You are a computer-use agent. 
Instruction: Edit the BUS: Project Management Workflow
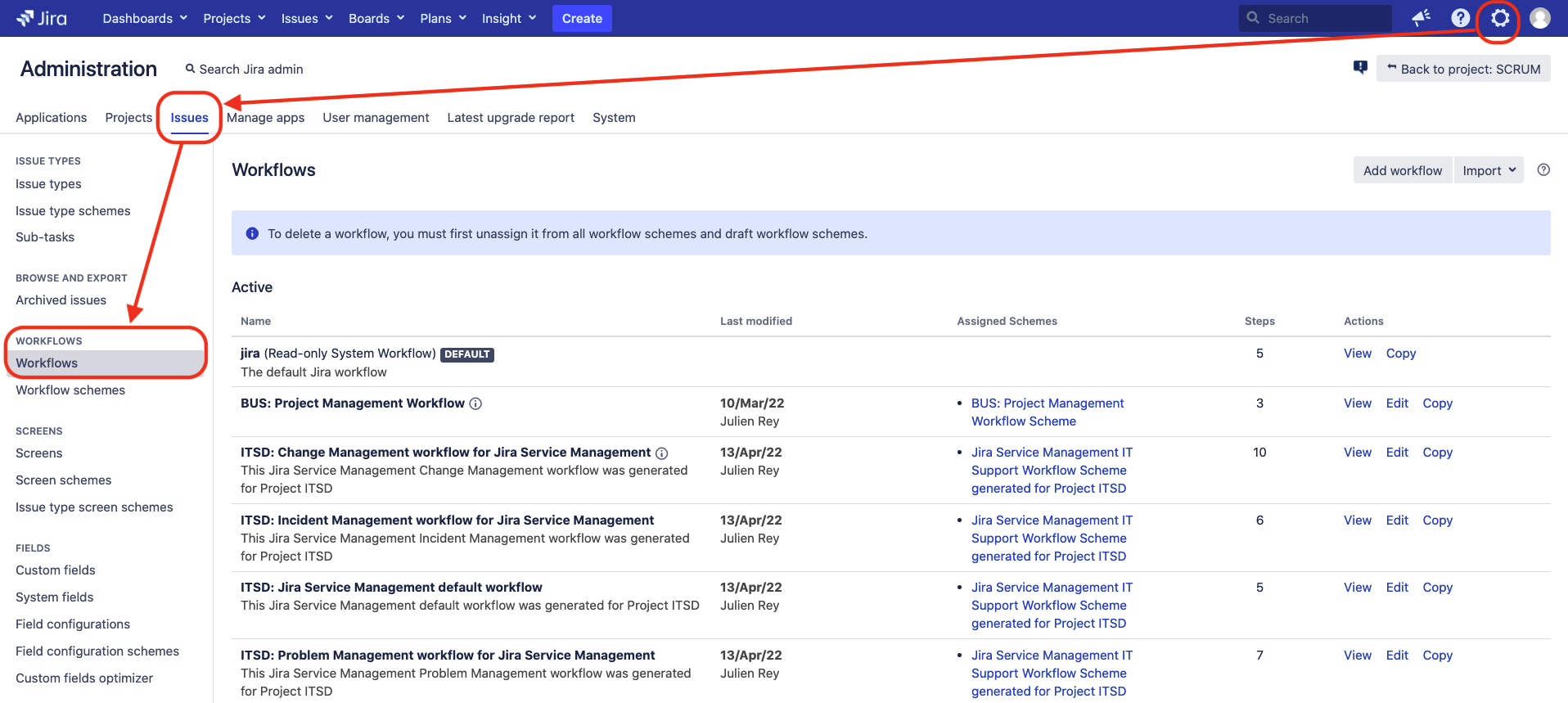pyautogui.click(x=1397, y=403)
